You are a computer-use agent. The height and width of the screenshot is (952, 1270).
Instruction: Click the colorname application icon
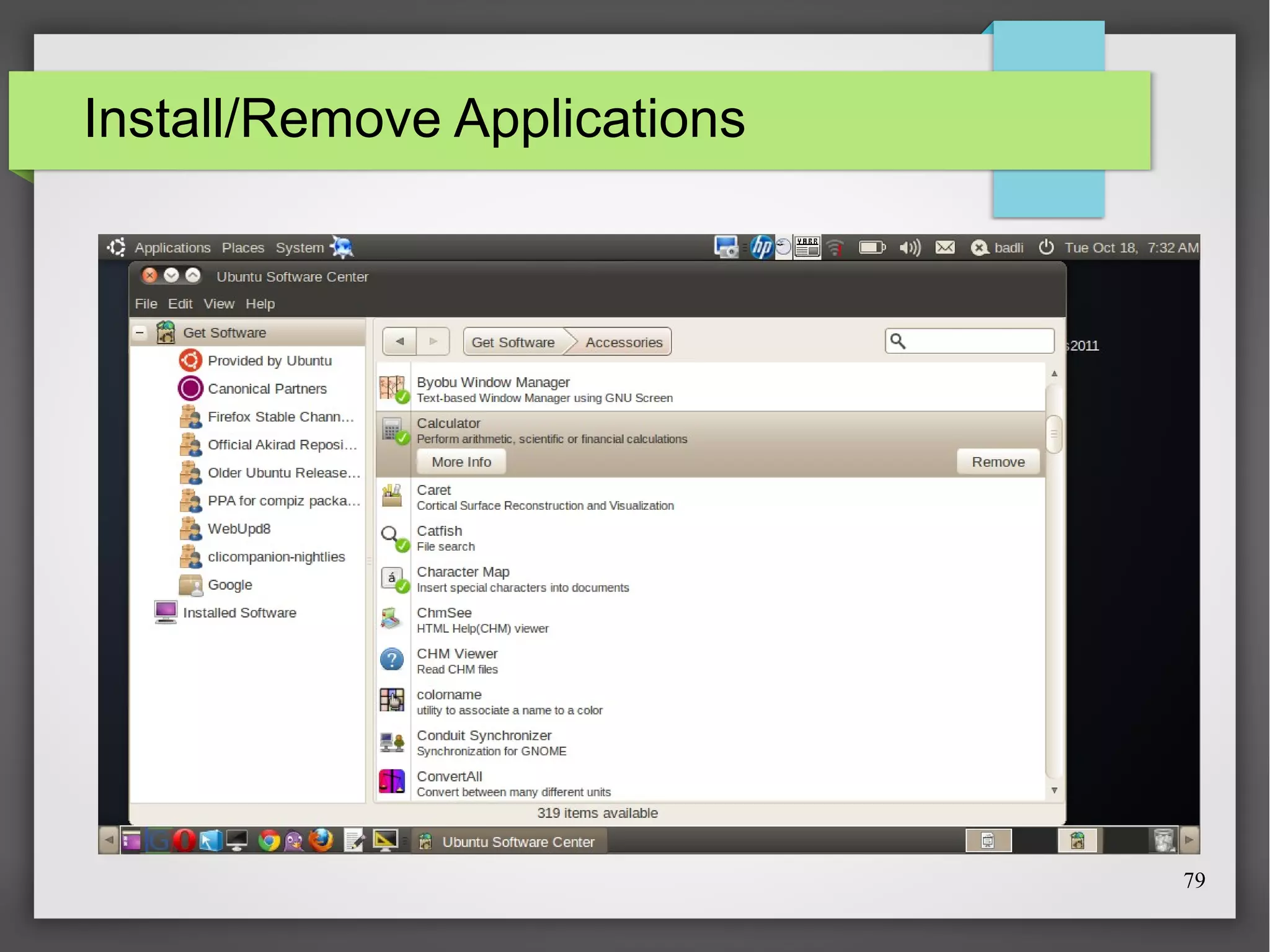pos(392,700)
